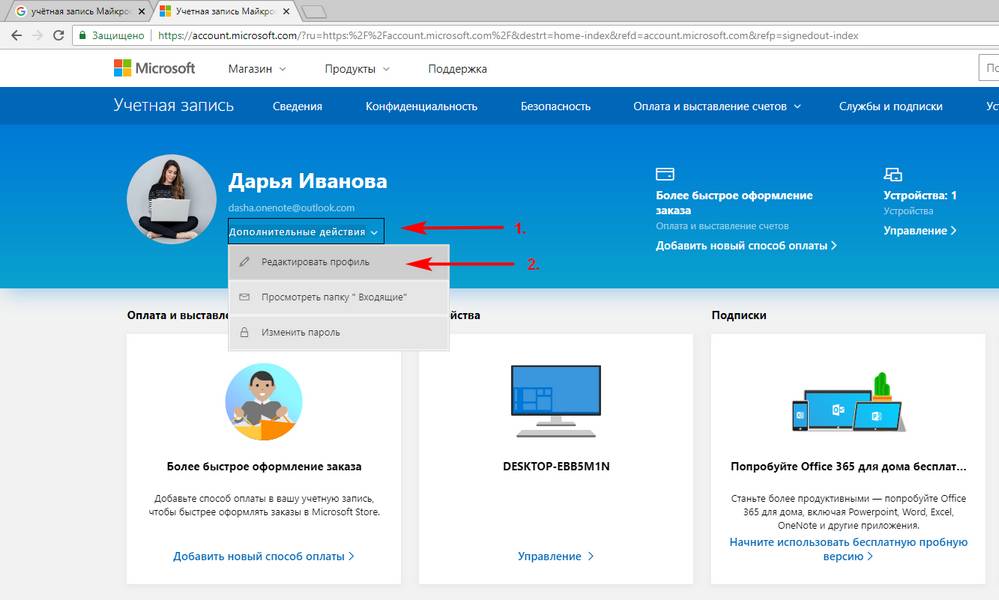Click the Устройства: 1 heading
999x600 pixels.
pos(920,196)
